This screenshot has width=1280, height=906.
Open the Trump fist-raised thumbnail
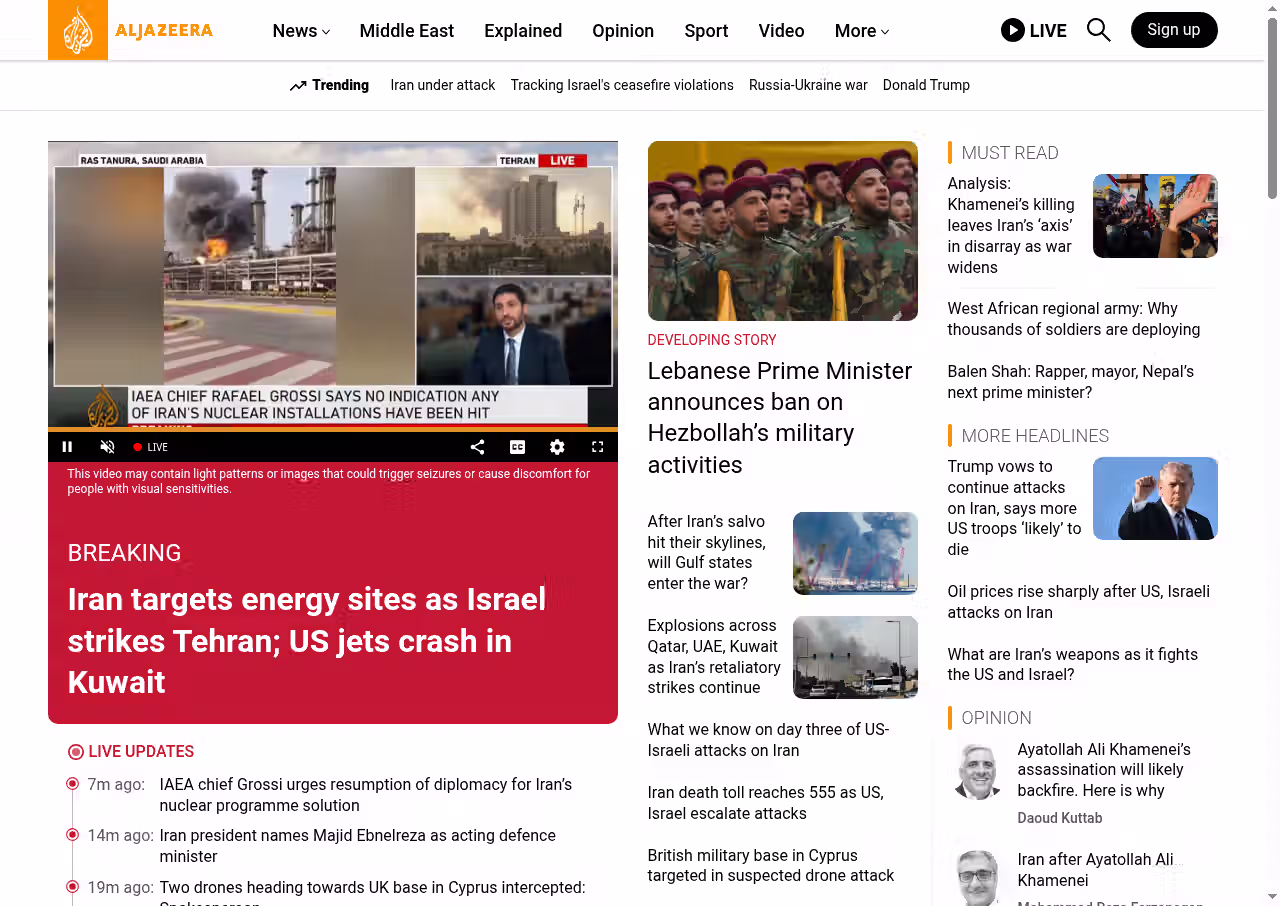(1154, 498)
